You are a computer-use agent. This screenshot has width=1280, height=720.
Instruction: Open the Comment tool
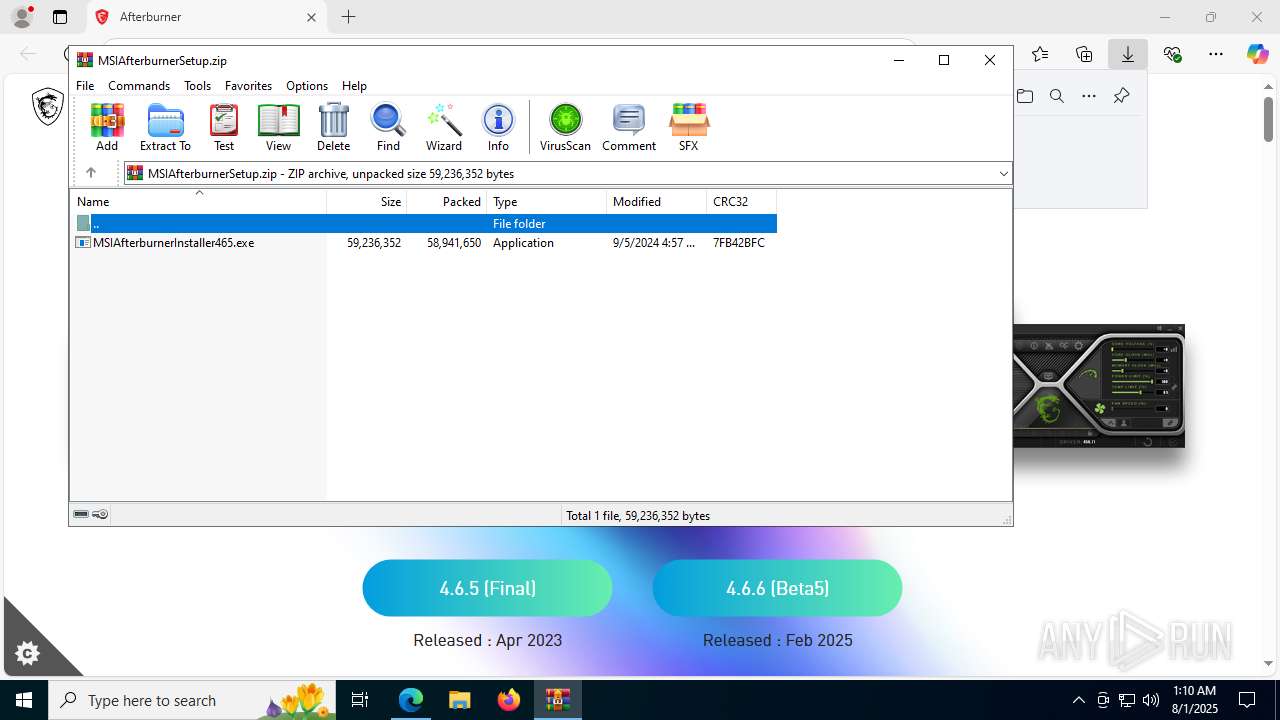[x=629, y=127]
